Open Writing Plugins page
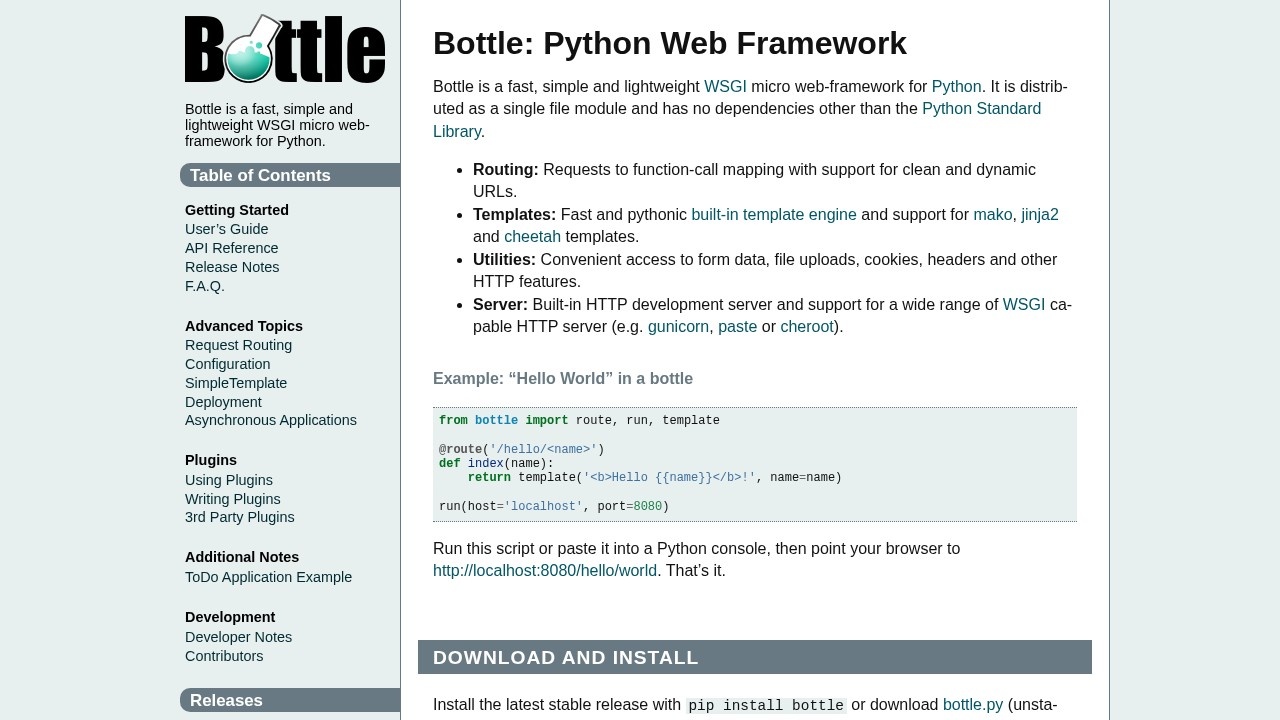Image resolution: width=1280 pixels, height=720 pixels. click(233, 499)
